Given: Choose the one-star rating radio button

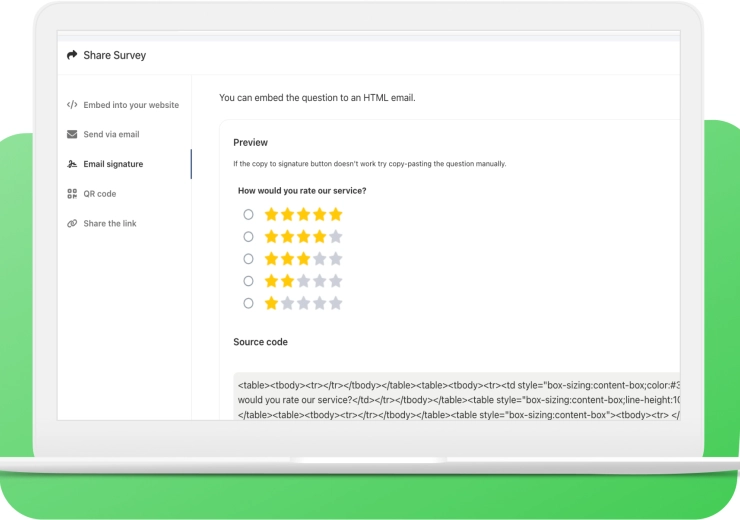Looking at the screenshot, I should coord(248,303).
